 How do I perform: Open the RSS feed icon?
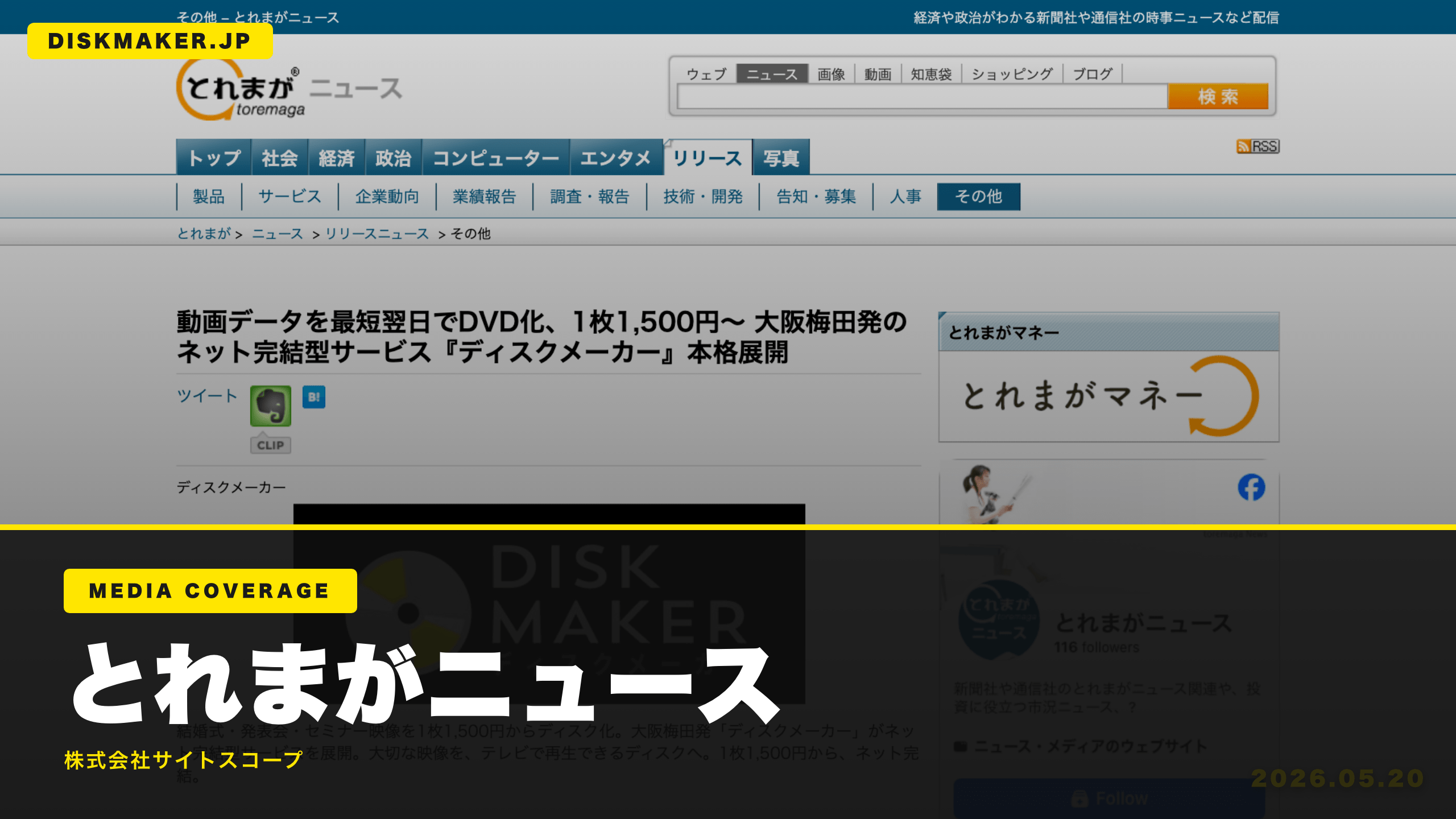[1258, 146]
